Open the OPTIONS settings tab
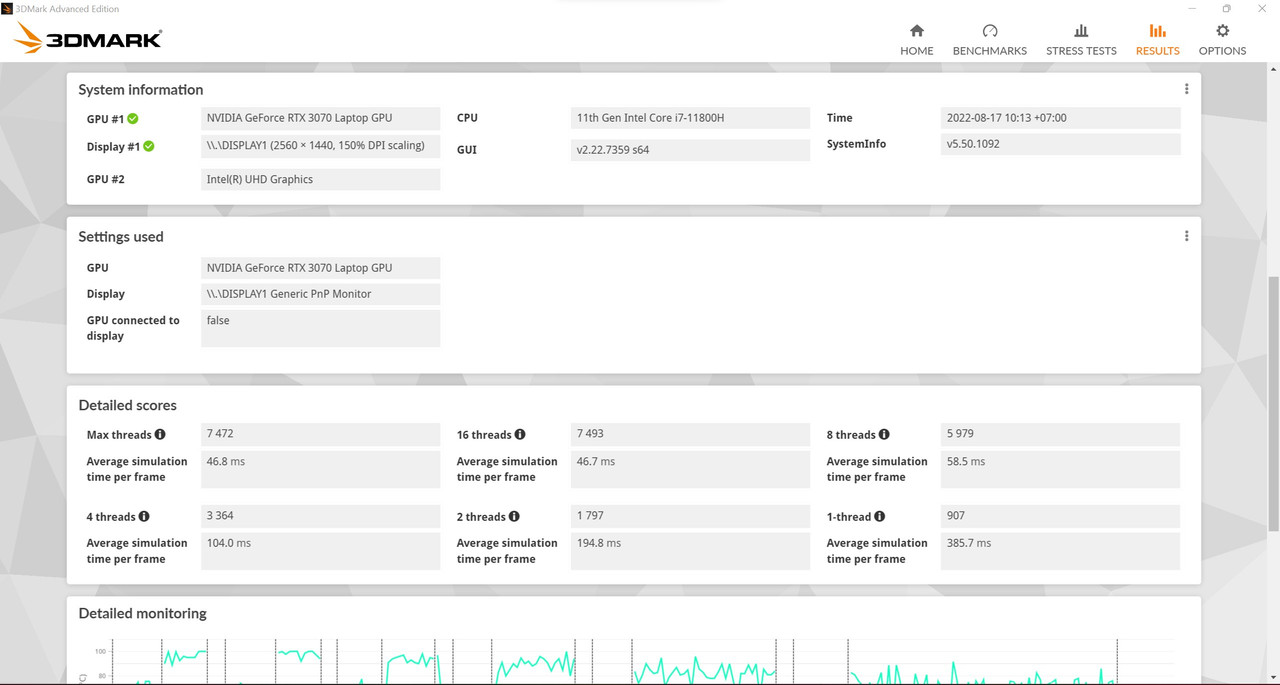 [x=1222, y=40]
